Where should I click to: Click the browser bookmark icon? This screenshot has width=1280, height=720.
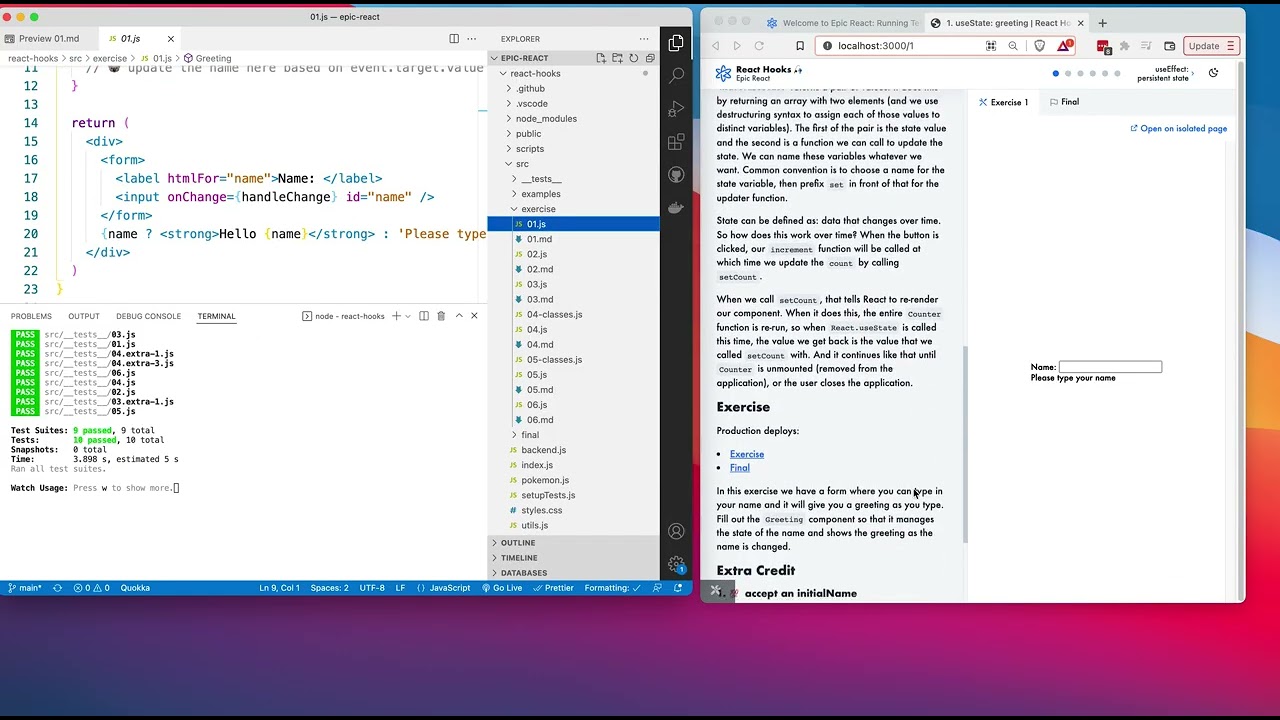coord(800,46)
